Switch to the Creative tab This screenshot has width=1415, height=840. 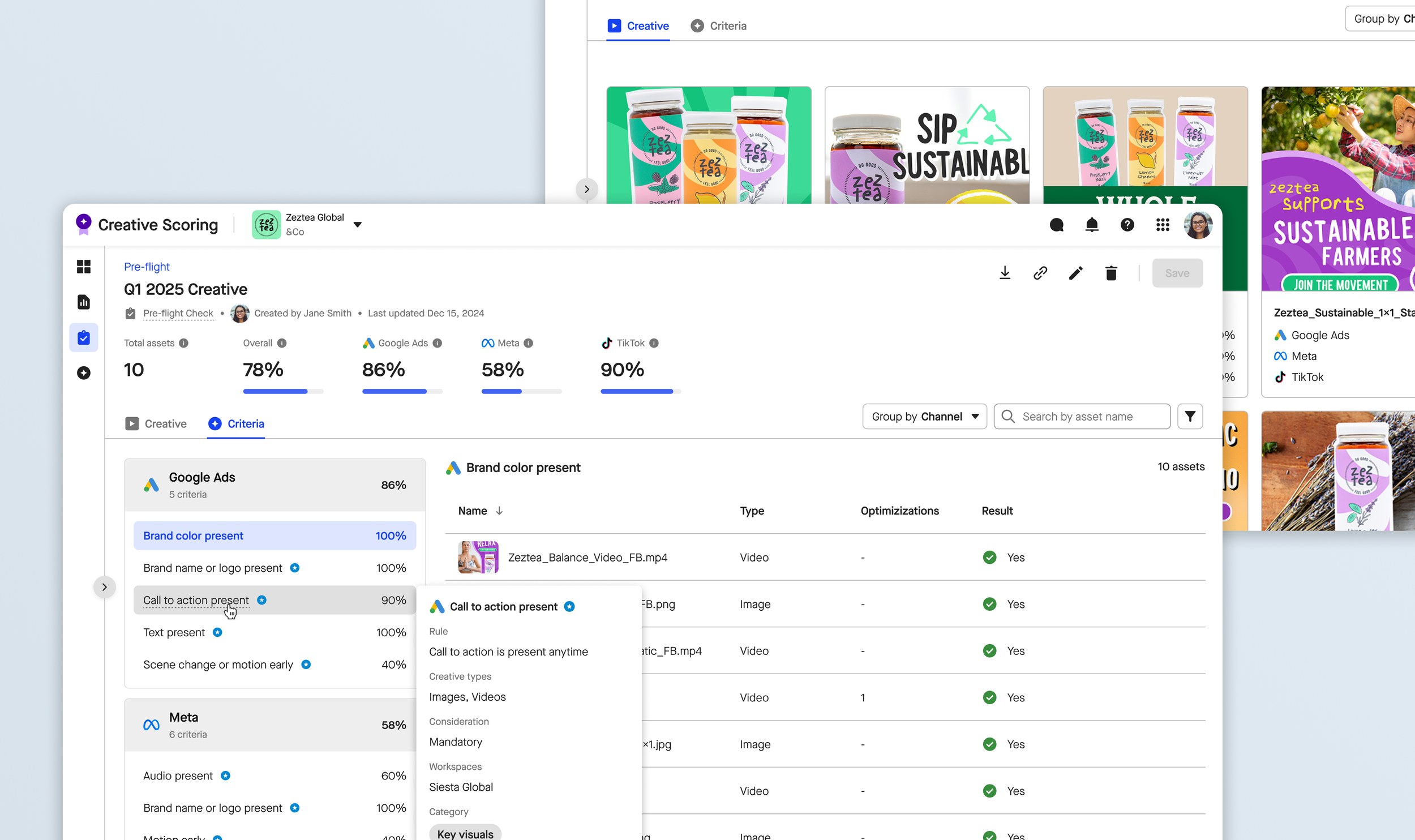coord(156,424)
